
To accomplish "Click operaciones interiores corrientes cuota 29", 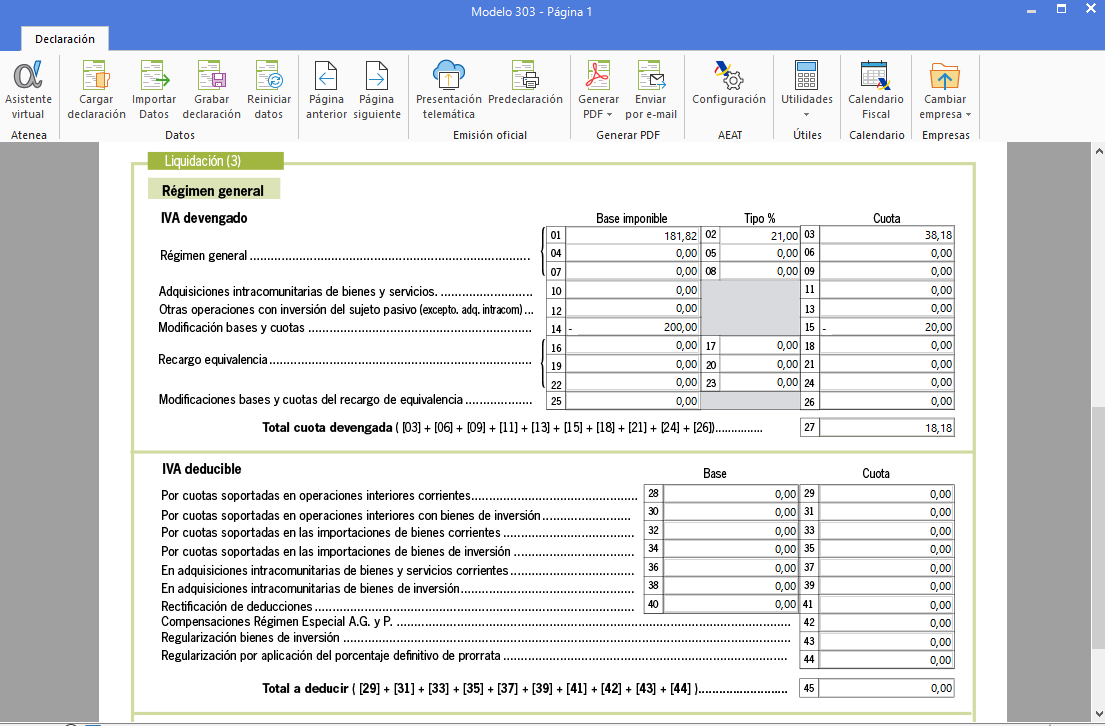I will (x=887, y=494).
